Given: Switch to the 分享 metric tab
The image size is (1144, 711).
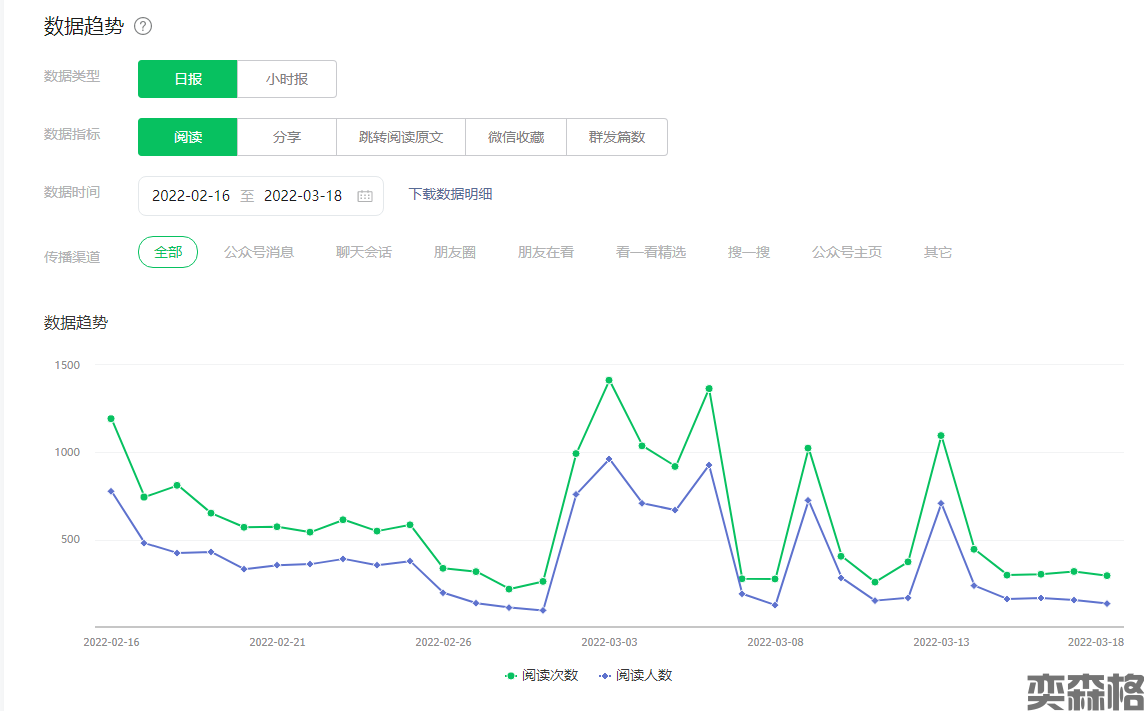Looking at the screenshot, I should pos(287,137).
